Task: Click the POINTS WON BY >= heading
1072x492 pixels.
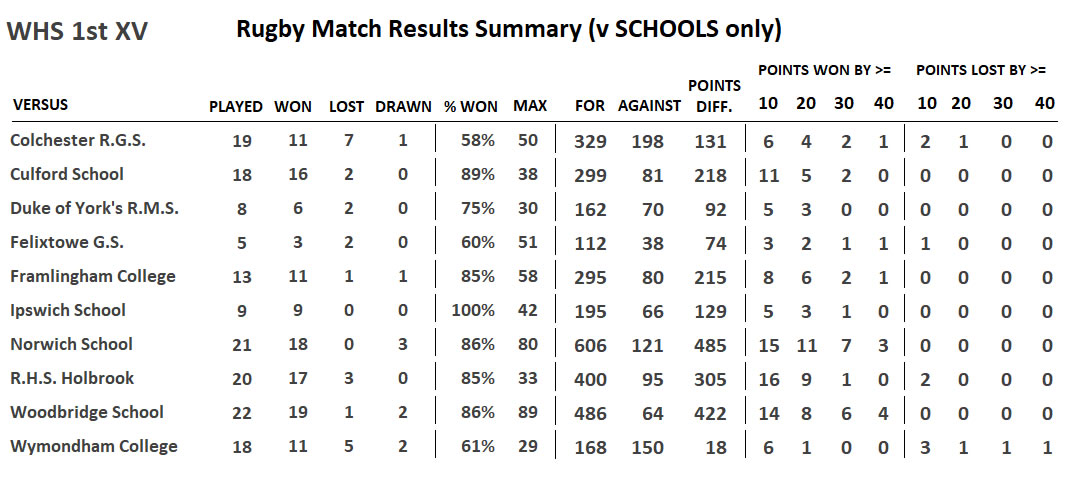Action: click(825, 70)
